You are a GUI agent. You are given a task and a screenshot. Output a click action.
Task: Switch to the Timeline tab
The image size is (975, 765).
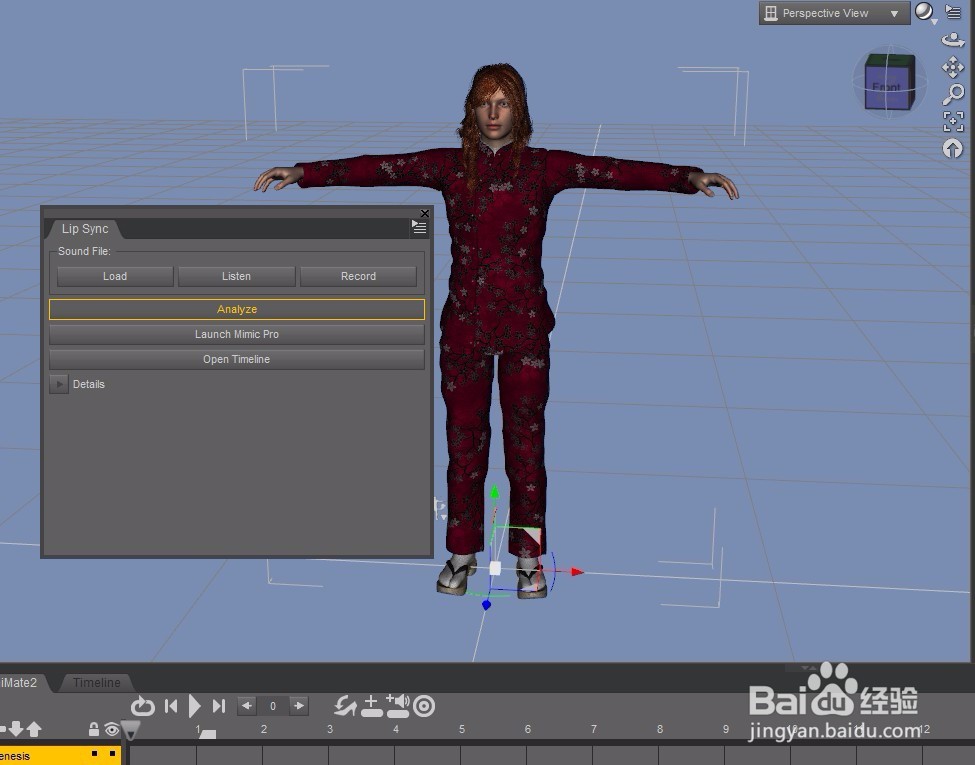(95, 683)
